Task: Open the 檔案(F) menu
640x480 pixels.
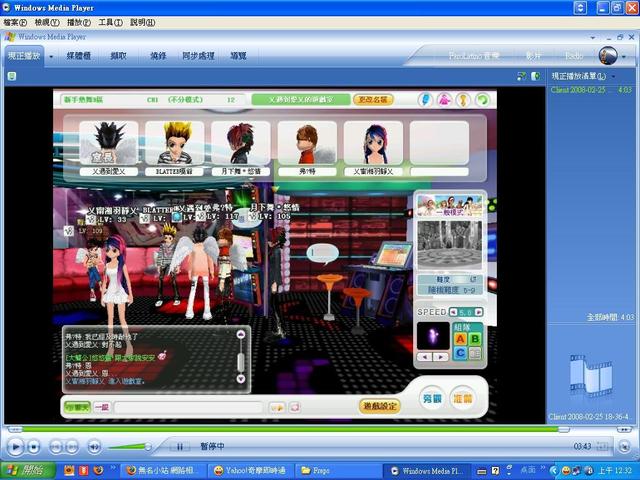Action: point(15,22)
